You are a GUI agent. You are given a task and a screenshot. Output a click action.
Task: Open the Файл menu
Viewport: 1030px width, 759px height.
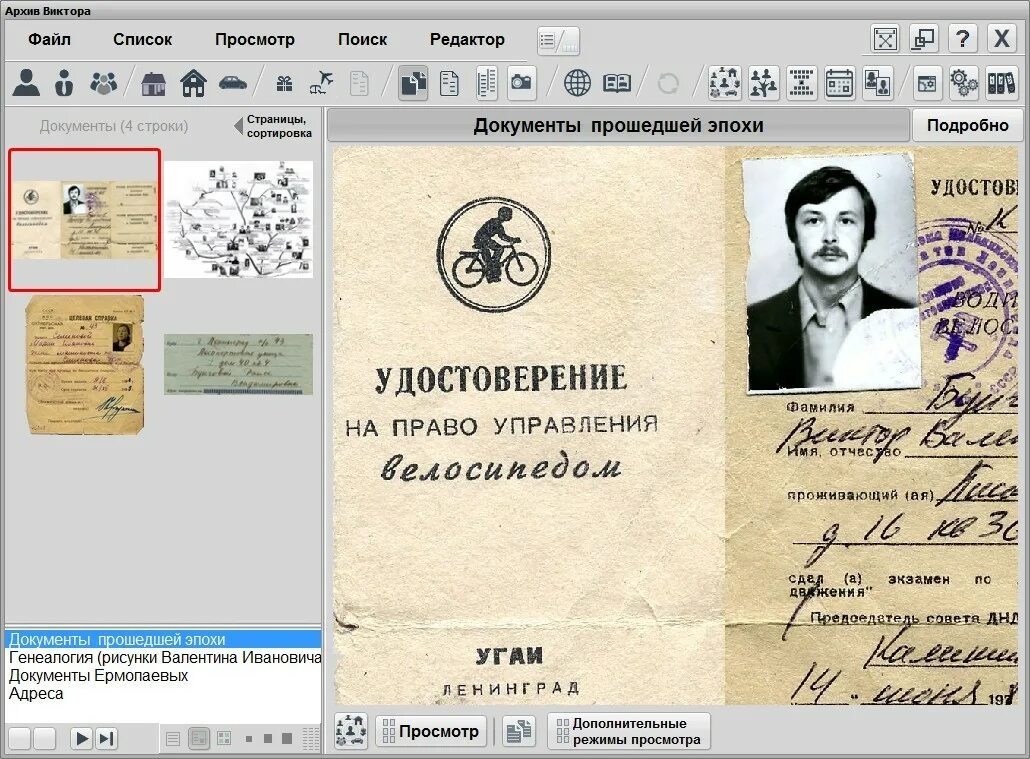point(47,39)
